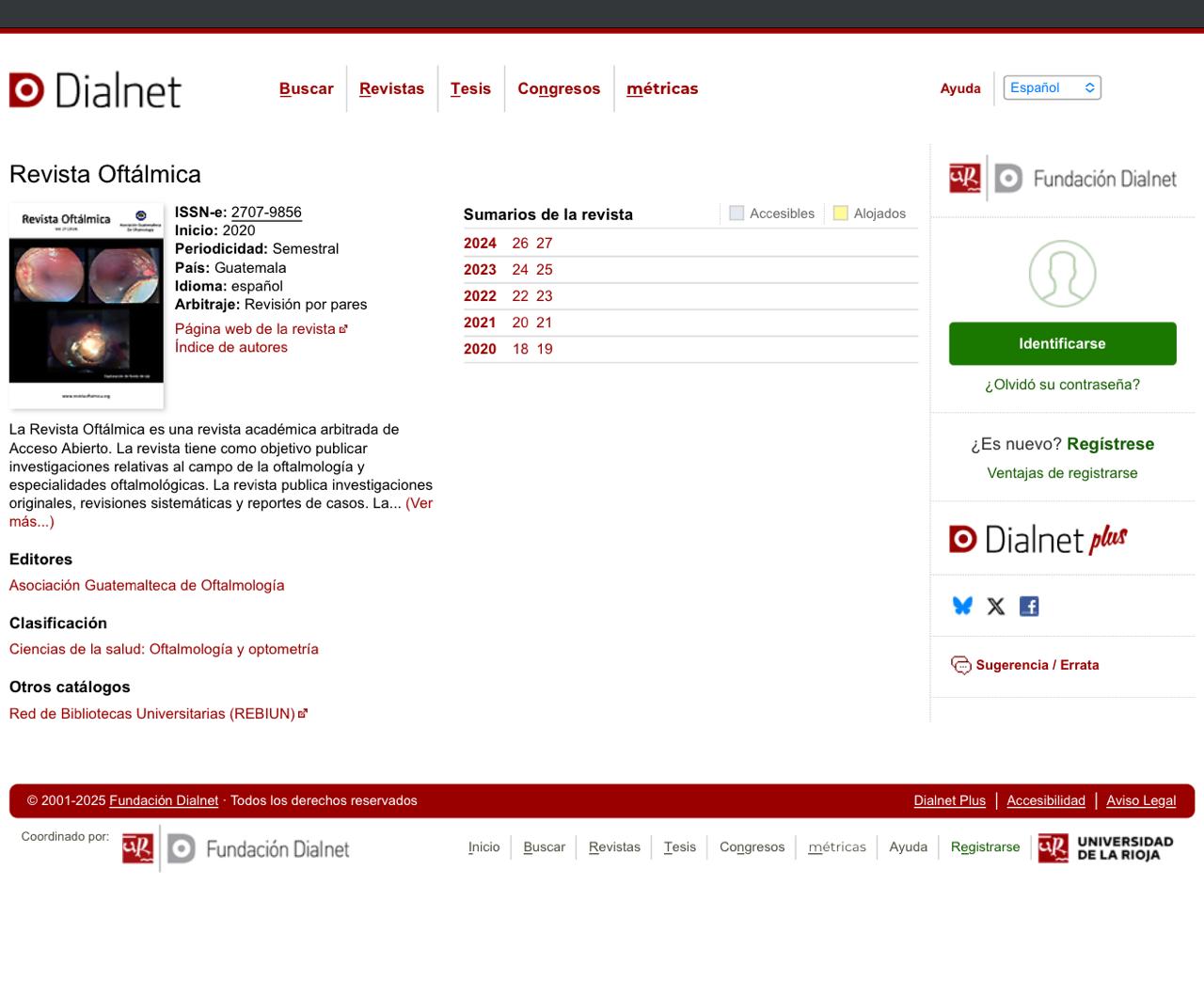
Task: Click the ISSN 2707-9856 link
Action: pos(266,212)
